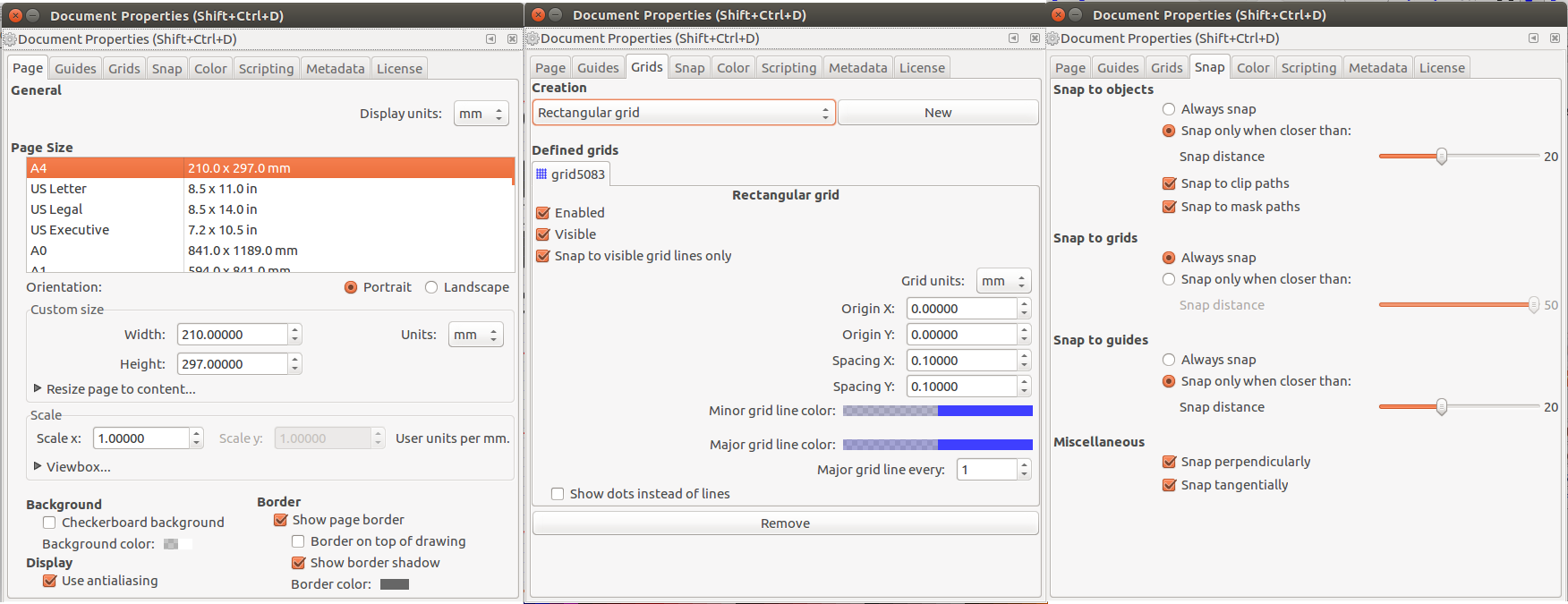The height and width of the screenshot is (604, 1568).
Task: Toggle the grid Enabled checkbox
Action: click(x=542, y=213)
